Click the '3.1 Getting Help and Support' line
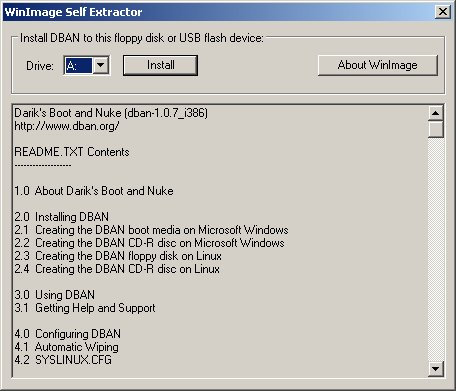The height and width of the screenshot is (391, 456). (85, 308)
